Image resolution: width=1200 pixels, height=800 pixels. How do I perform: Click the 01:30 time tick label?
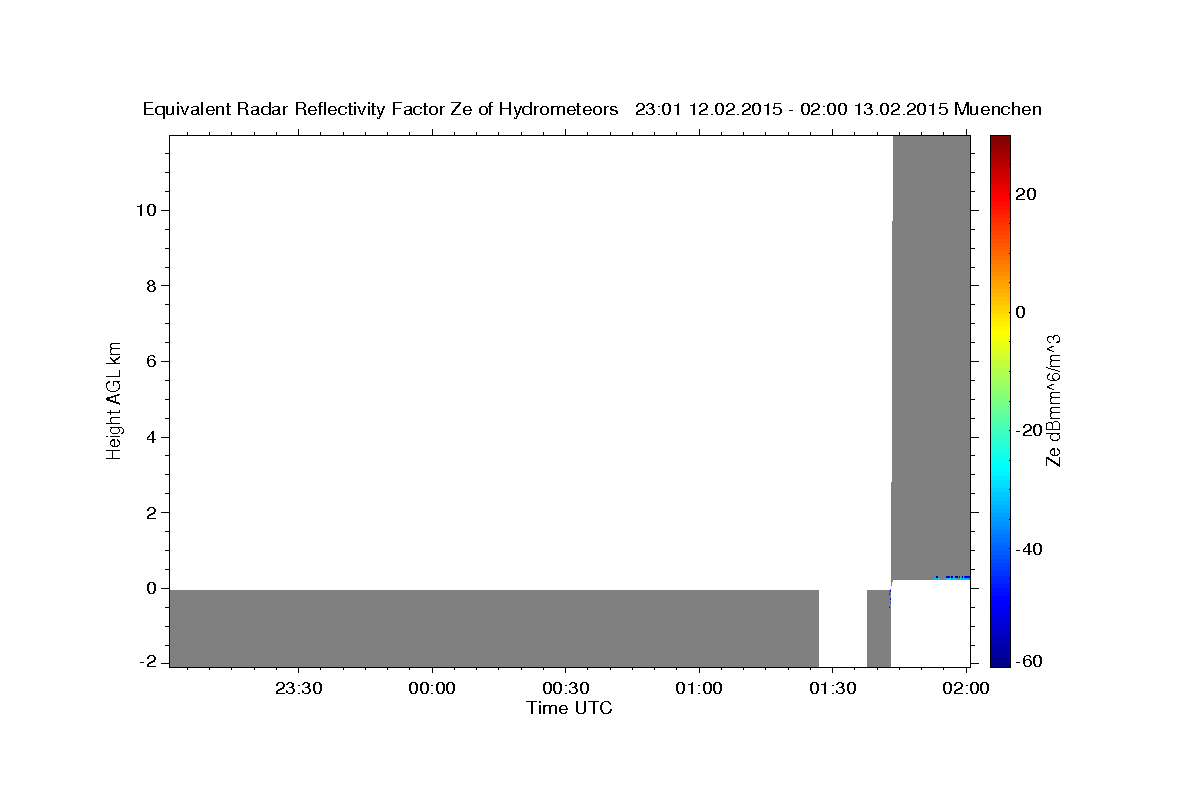(832, 688)
